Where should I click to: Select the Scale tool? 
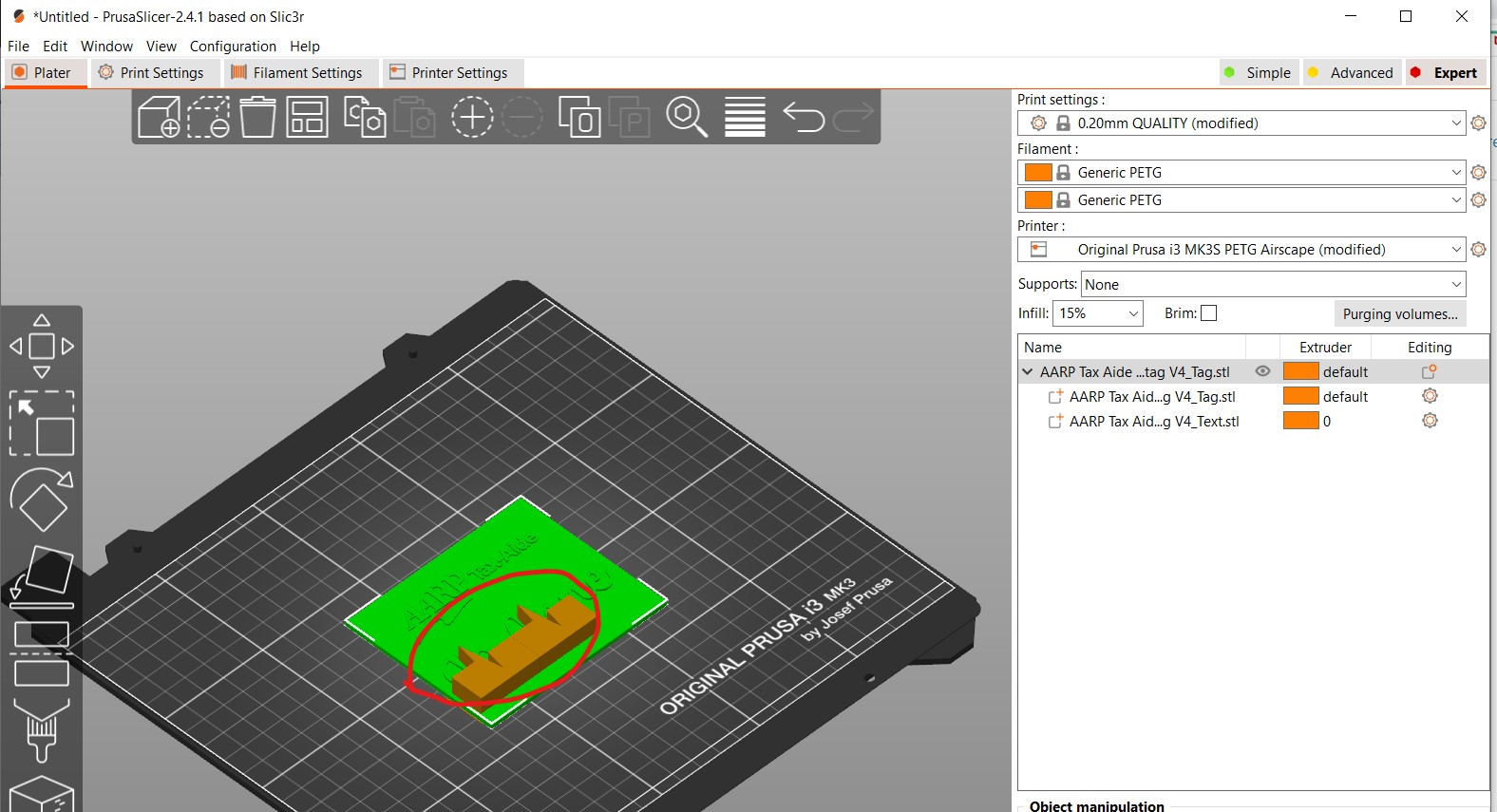[42, 423]
